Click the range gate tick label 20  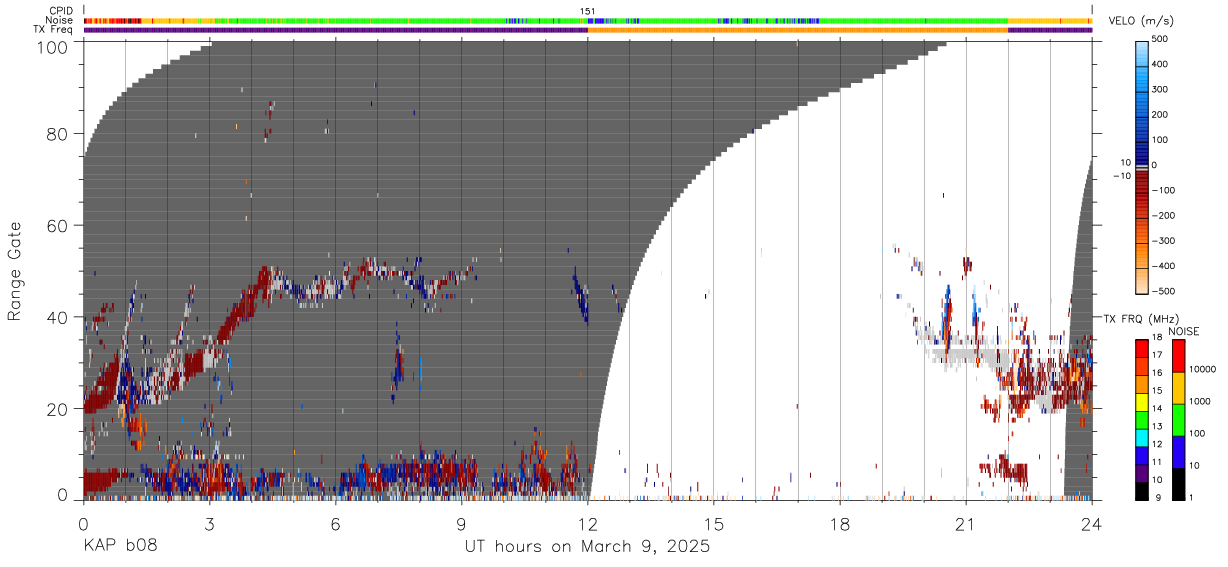[x=58, y=409]
